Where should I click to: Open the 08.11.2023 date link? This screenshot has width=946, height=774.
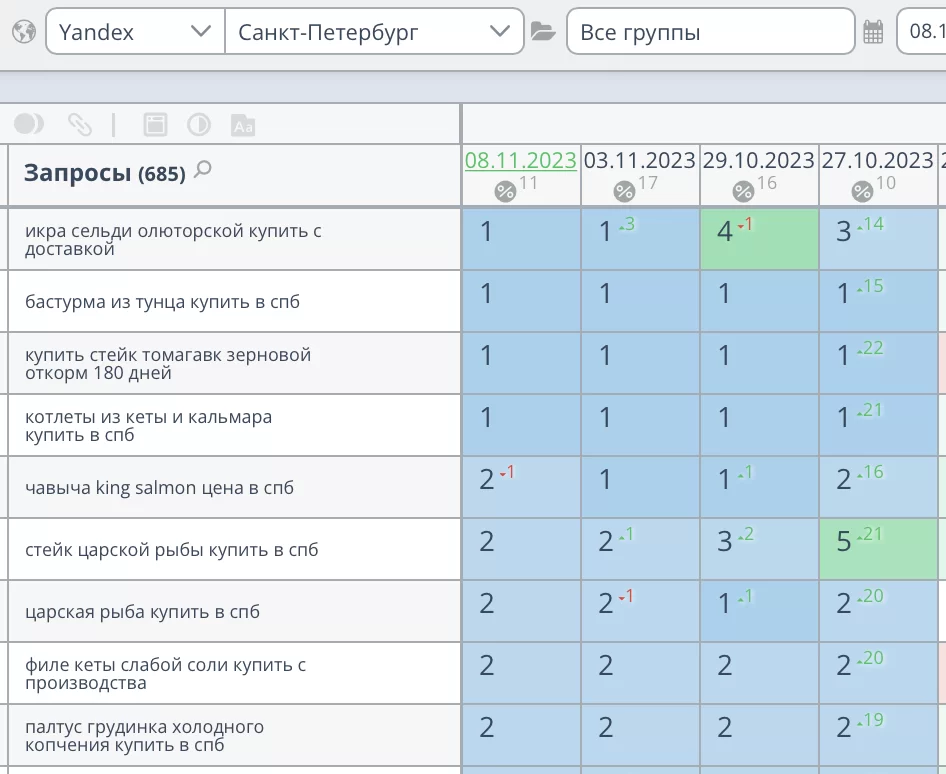pos(521,160)
